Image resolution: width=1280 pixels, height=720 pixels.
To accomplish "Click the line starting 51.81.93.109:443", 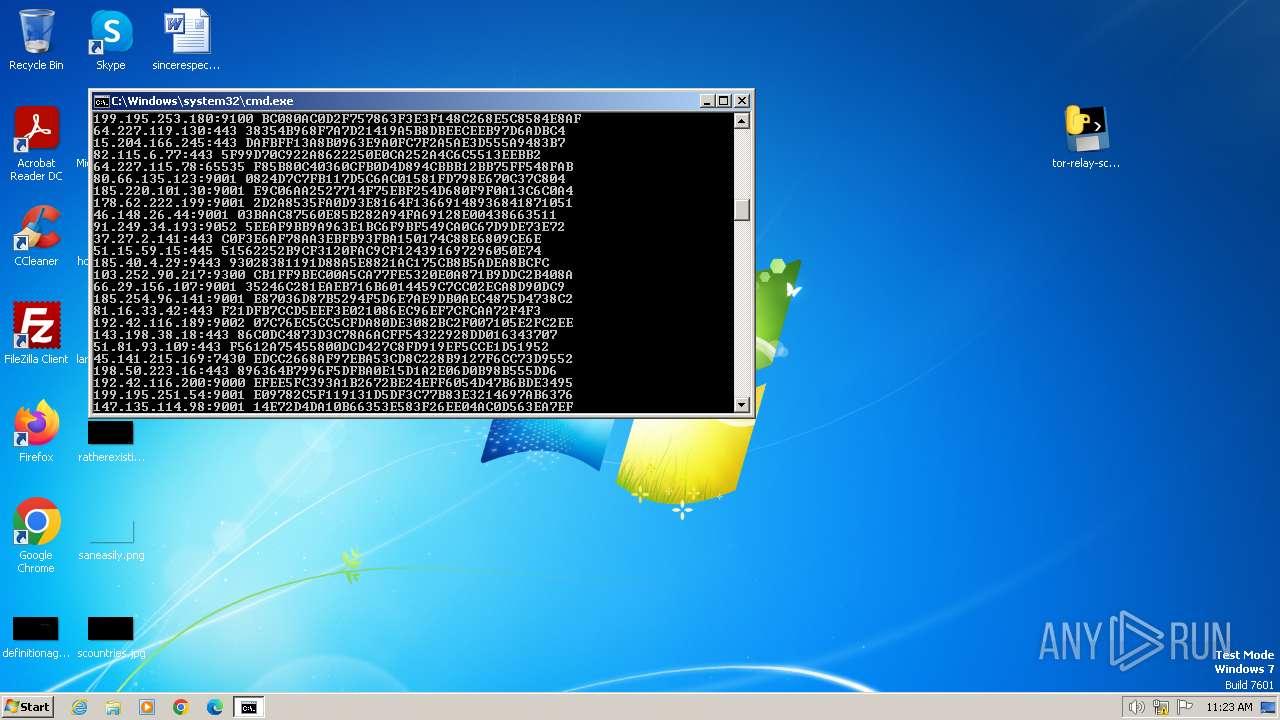I will click(x=321, y=347).
